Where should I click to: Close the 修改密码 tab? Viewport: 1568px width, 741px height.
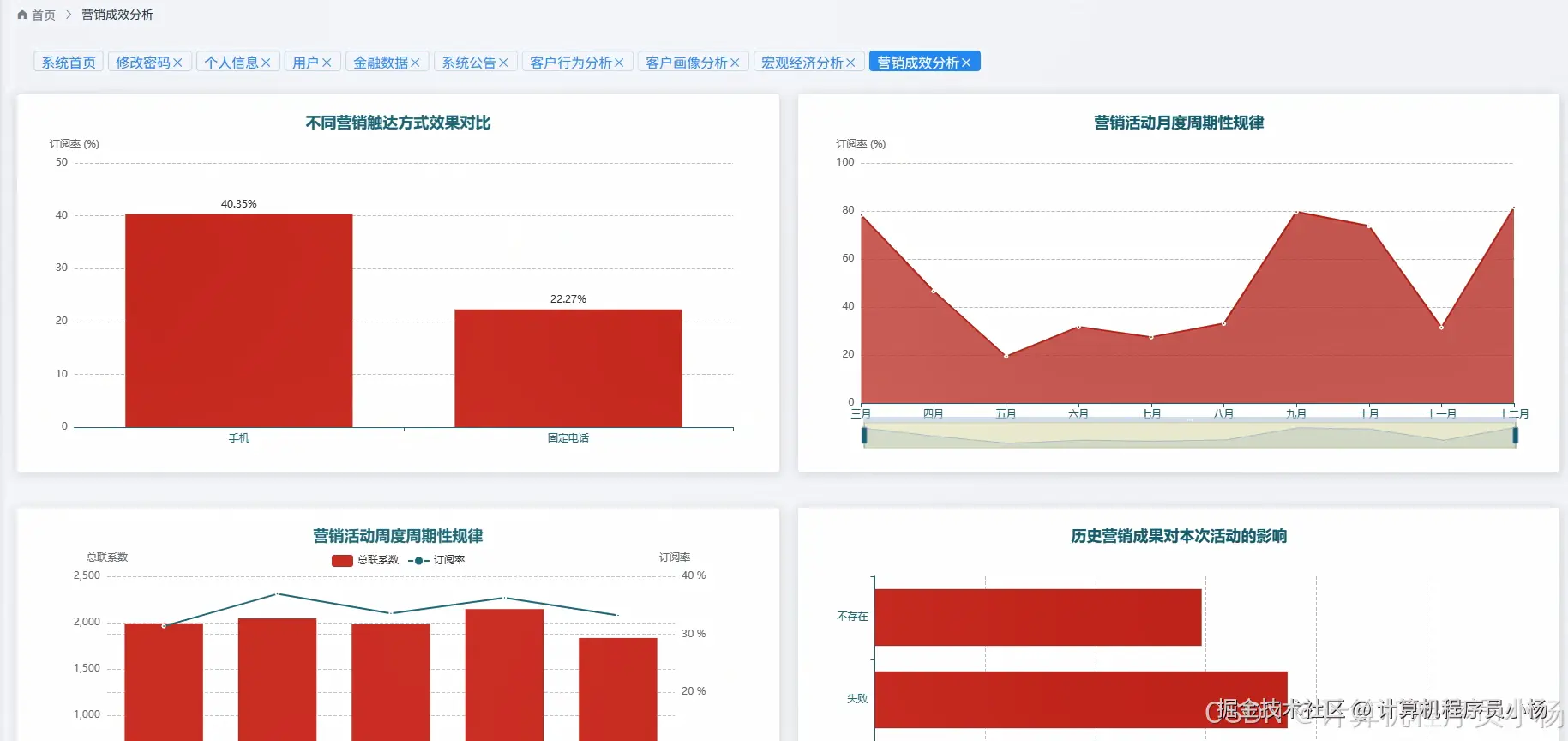tap(177, 63)
